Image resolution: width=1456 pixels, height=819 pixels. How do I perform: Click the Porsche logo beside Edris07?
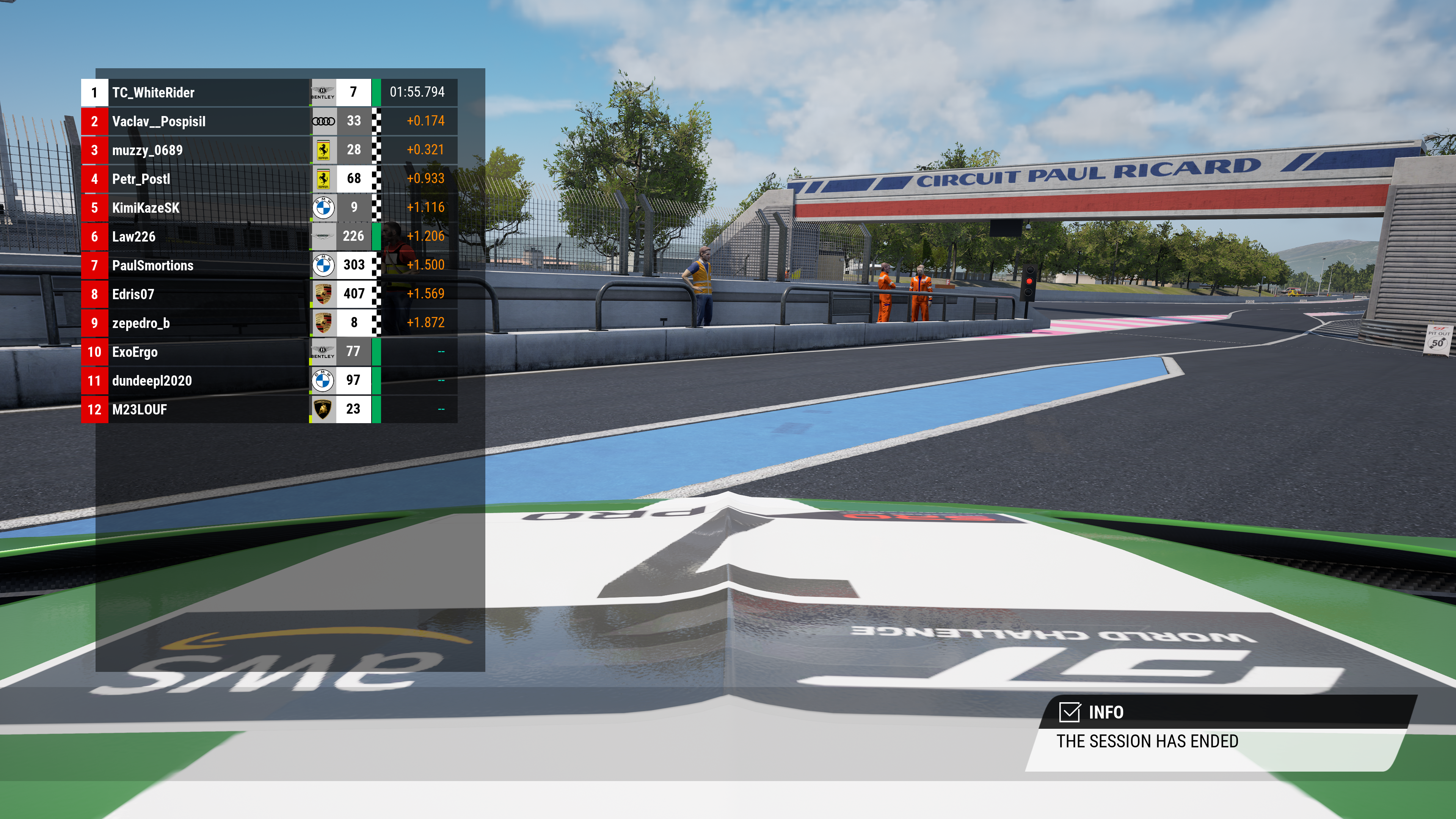323,294
